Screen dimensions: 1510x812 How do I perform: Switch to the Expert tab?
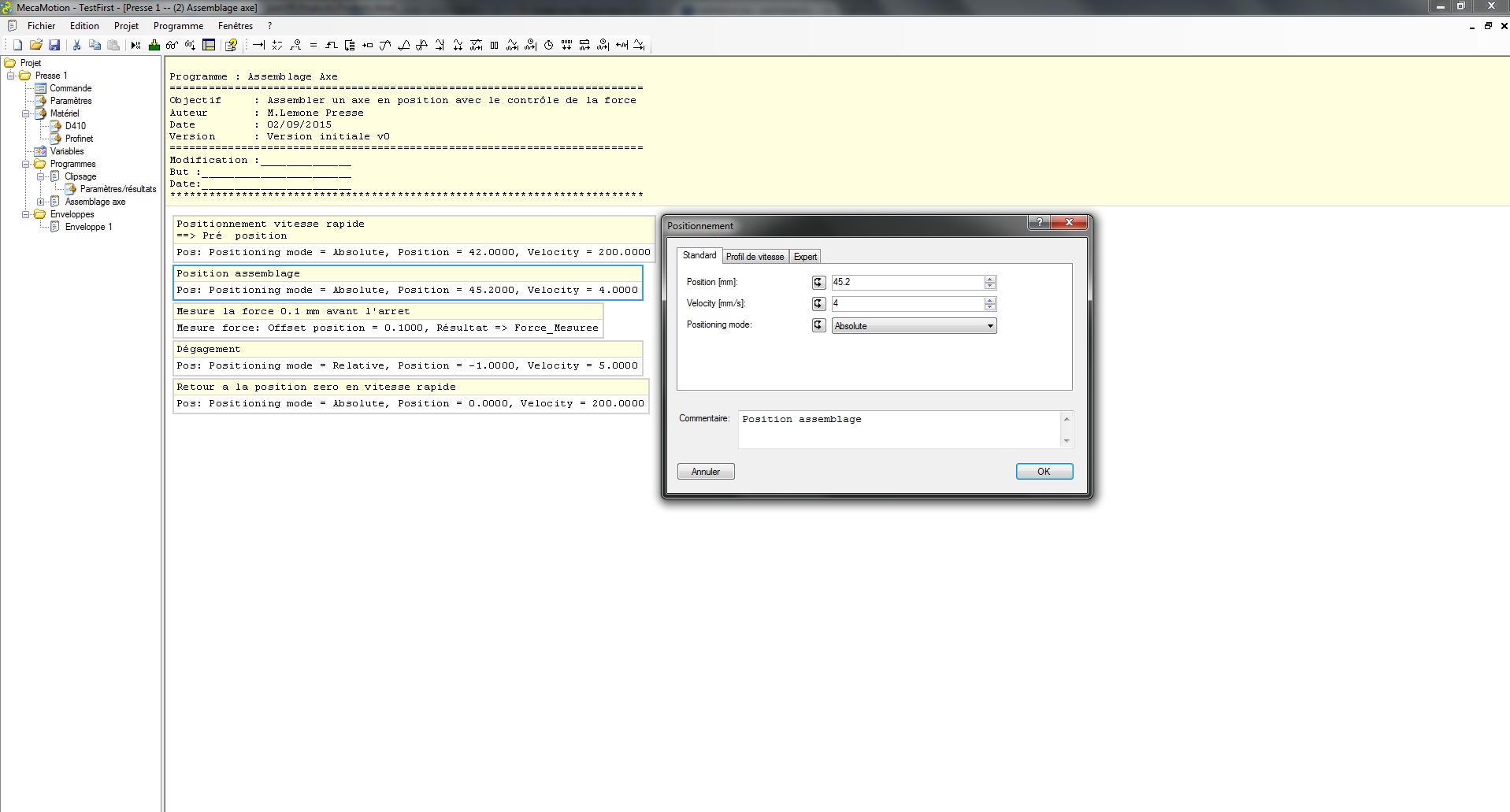[x=805, y=257]
